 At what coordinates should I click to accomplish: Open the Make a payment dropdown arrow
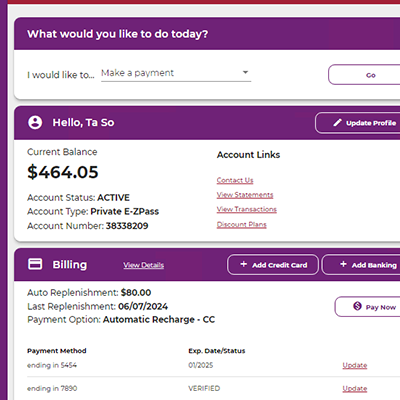pos(245,72)
